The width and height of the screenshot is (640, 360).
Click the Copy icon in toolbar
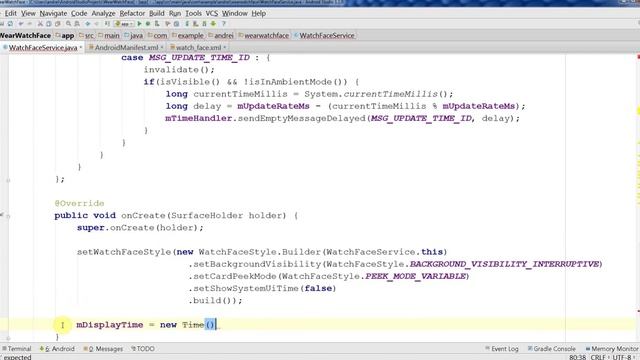click(x=49, y=24)
